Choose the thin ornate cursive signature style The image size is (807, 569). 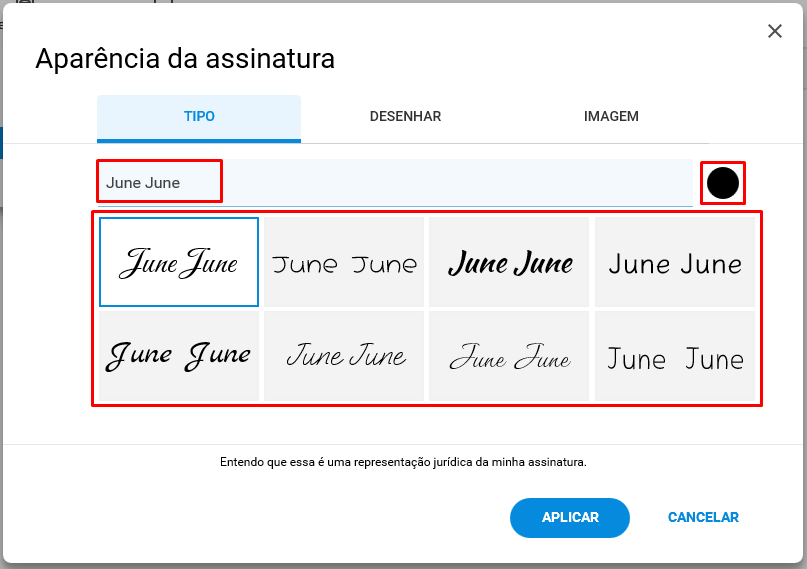509,356
